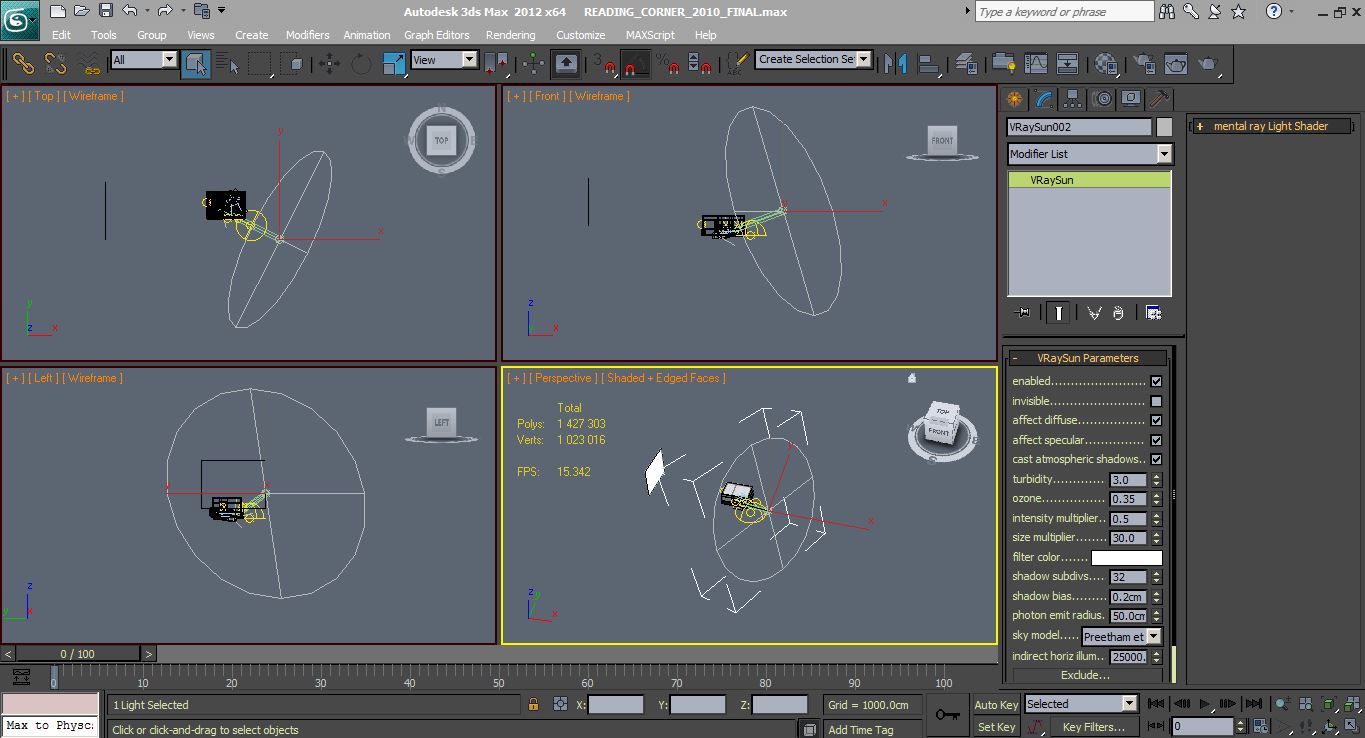
Task: Click the Undo arrow
Action: pyautogui.click(x=130, y=11)
